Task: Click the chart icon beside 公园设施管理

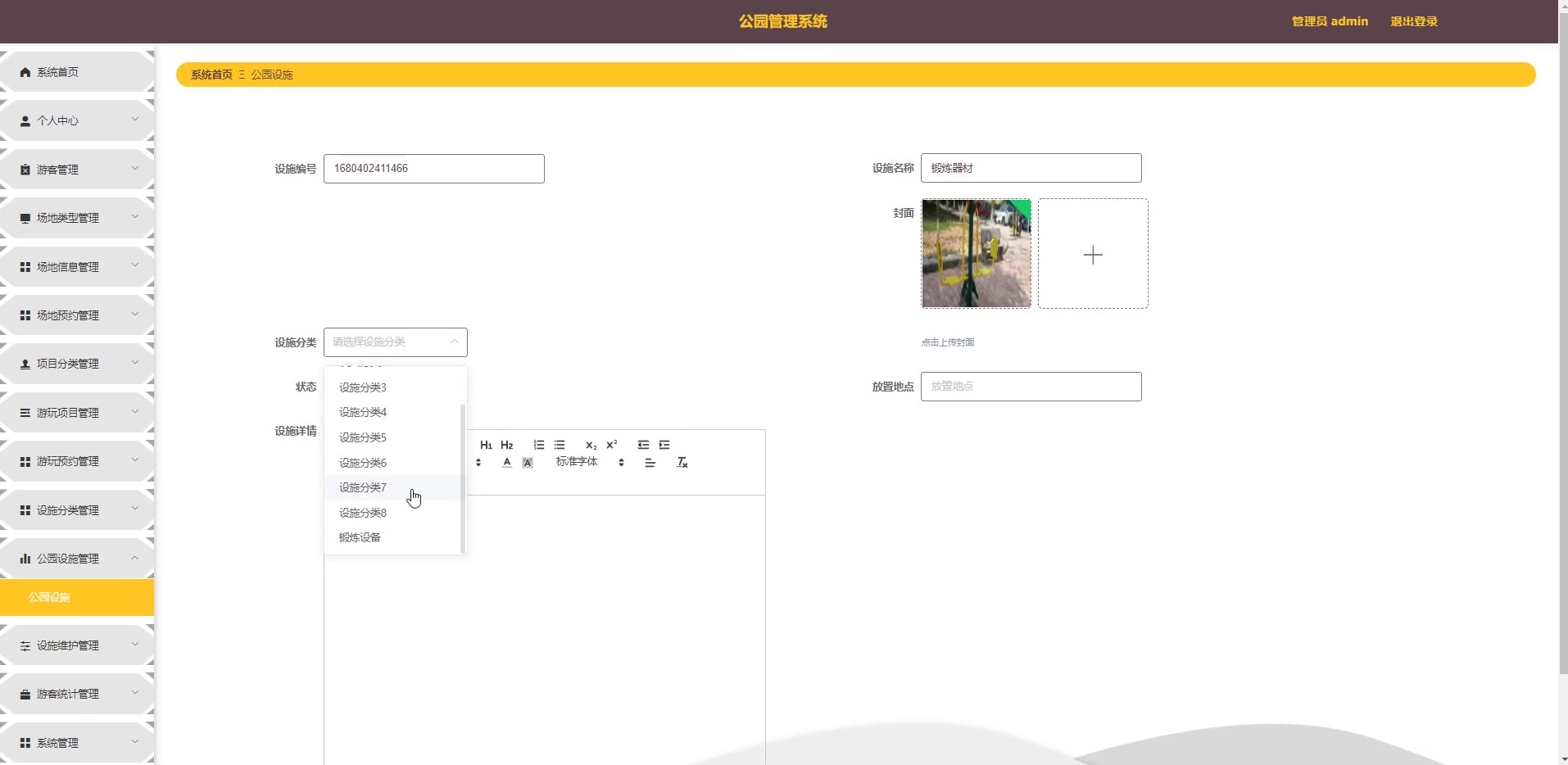Action: point(25,559)
